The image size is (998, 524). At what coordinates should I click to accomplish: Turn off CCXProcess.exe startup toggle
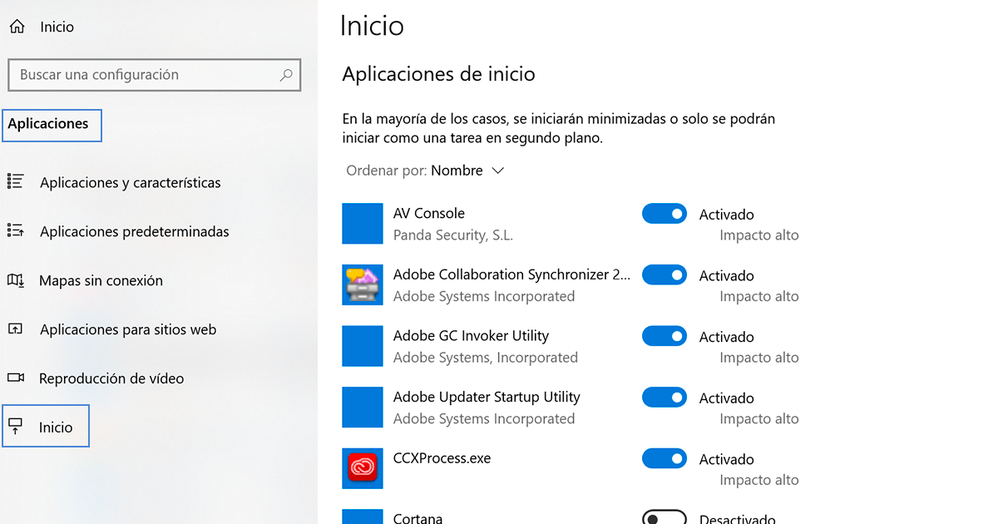664,458
